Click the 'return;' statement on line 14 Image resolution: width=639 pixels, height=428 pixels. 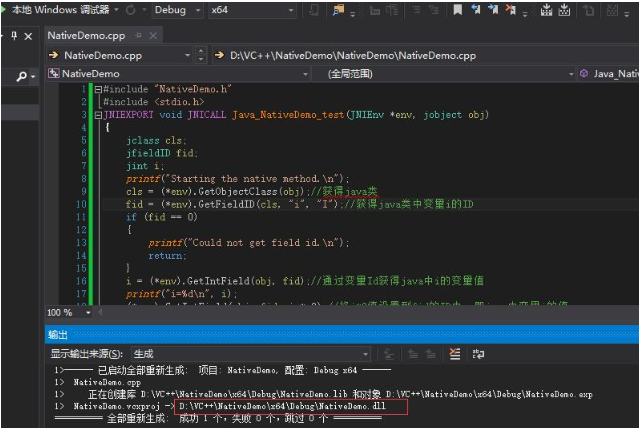pos(167,256)
